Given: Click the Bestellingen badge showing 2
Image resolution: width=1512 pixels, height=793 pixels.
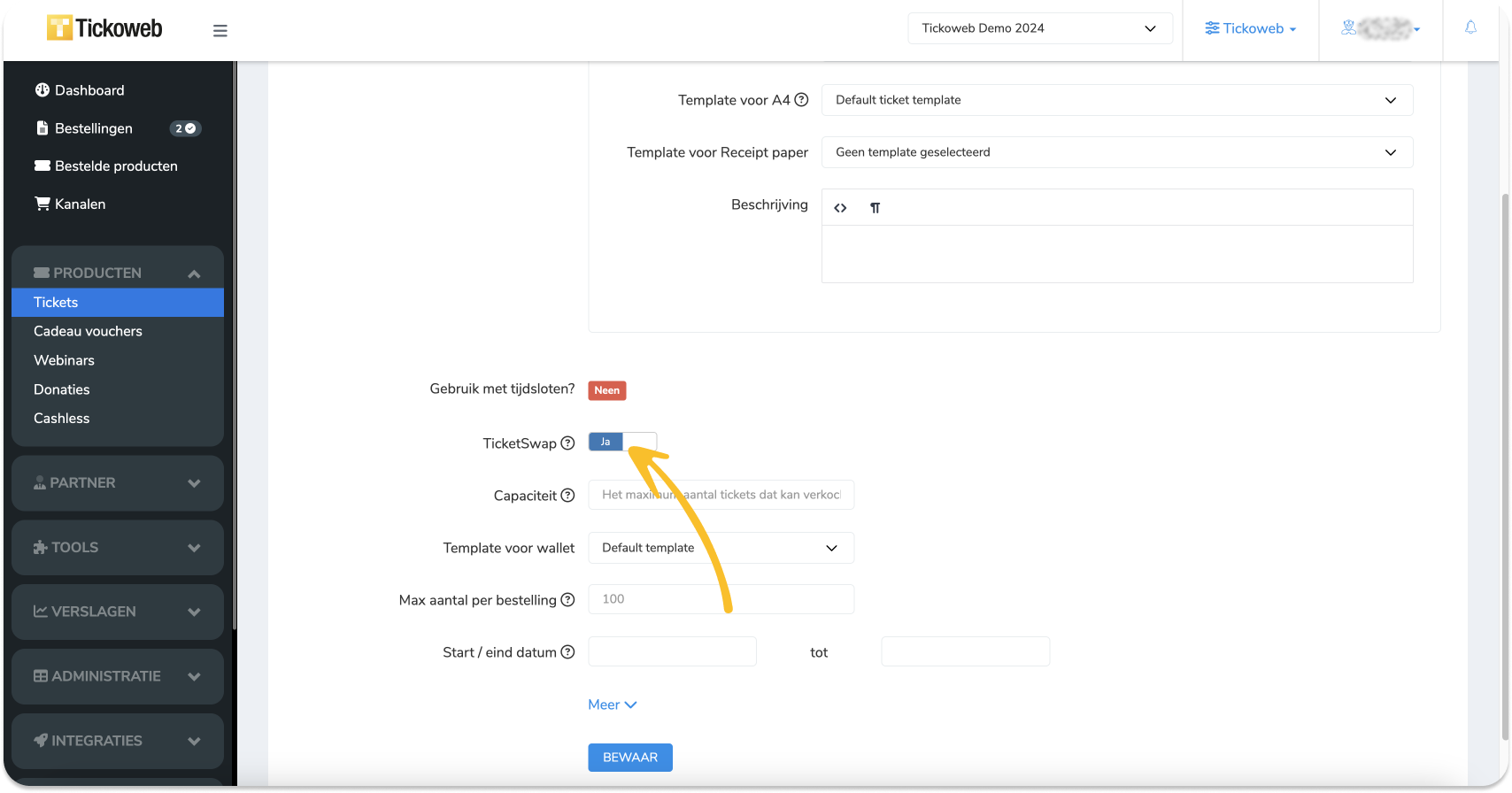Looking at the screenshot, I should point(185,128).
